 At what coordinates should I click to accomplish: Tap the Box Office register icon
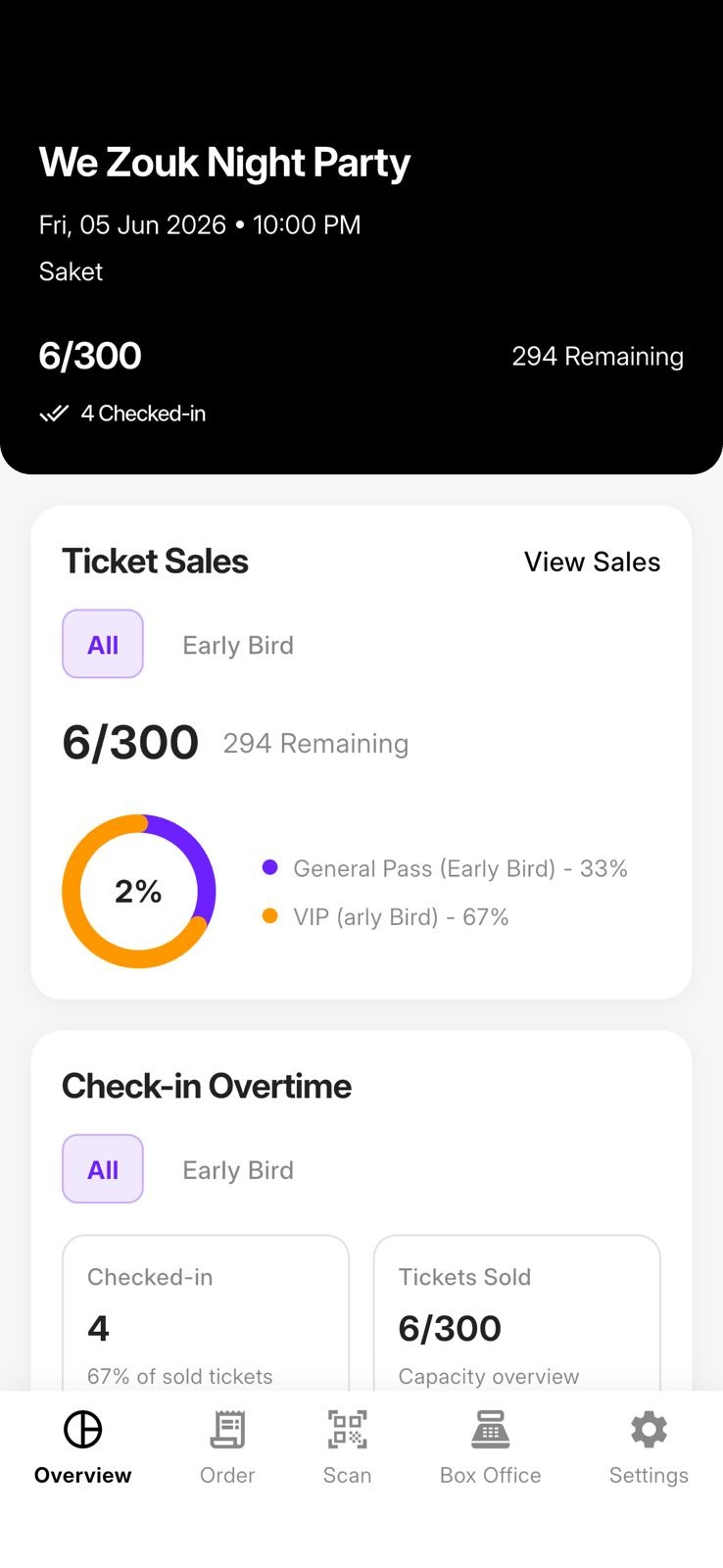(490, 1430)
